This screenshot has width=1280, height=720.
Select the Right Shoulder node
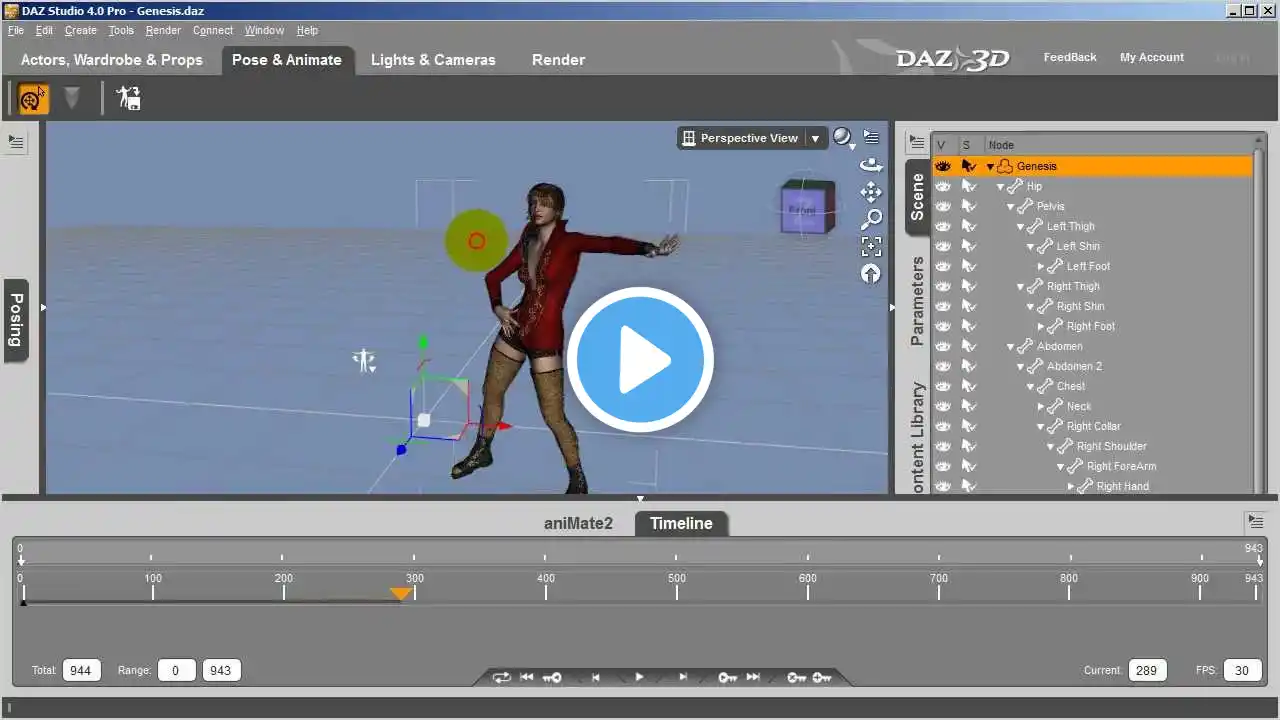[x=1111, y=446]
